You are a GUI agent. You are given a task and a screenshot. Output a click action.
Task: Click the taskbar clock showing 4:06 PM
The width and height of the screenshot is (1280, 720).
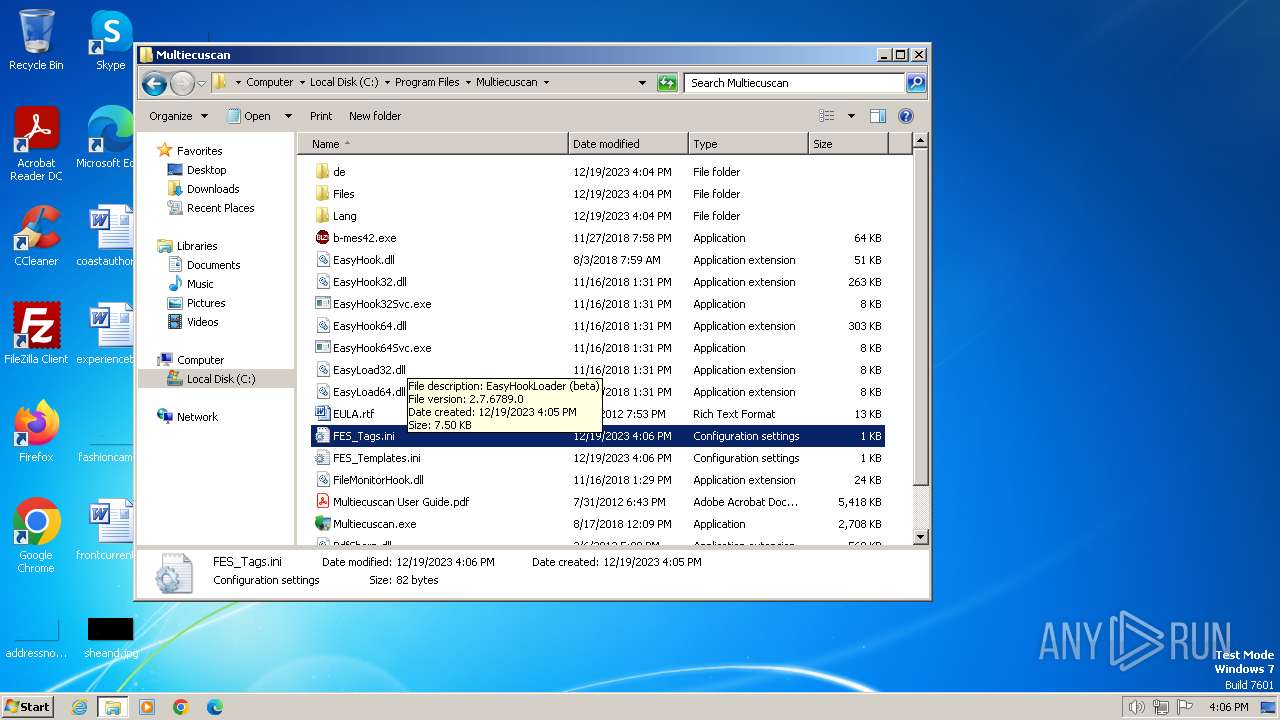click(1228, 707)
